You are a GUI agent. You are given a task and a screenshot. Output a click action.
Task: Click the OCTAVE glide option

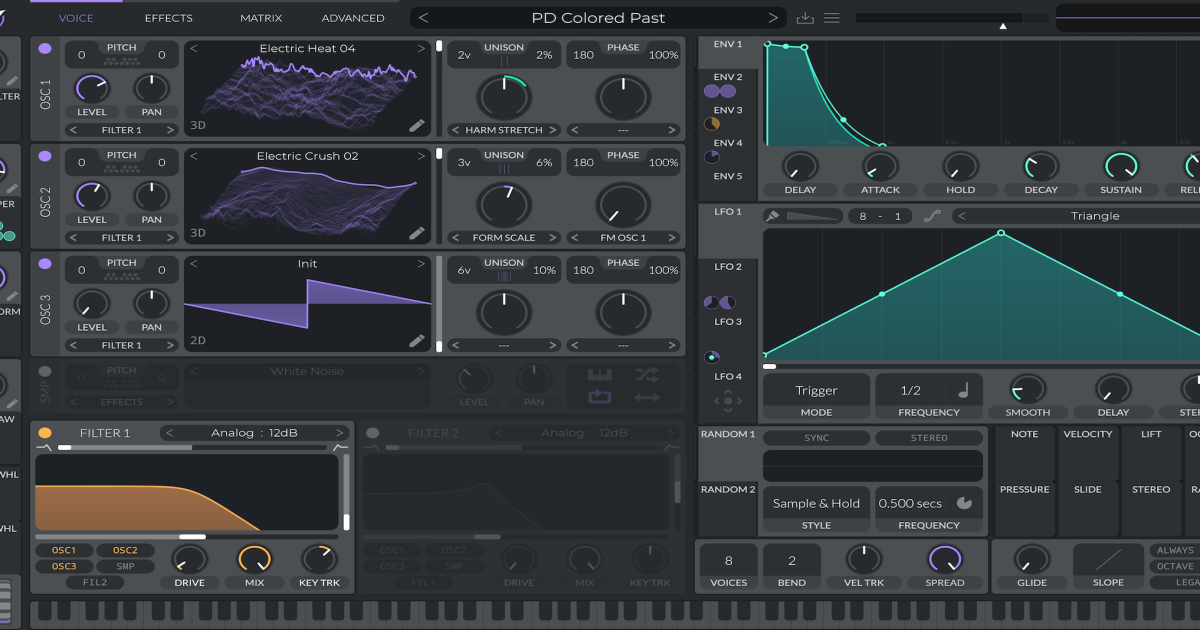(1175, 566)
